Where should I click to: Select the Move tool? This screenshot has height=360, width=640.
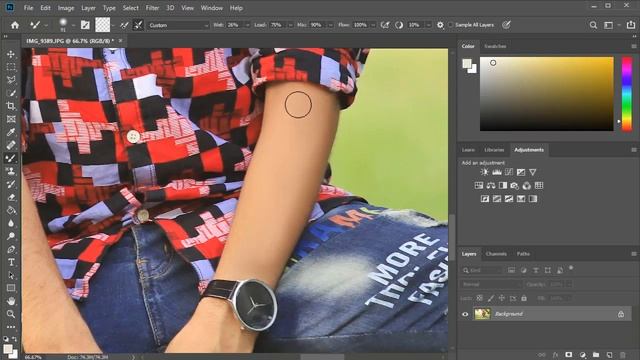point(11,54)
